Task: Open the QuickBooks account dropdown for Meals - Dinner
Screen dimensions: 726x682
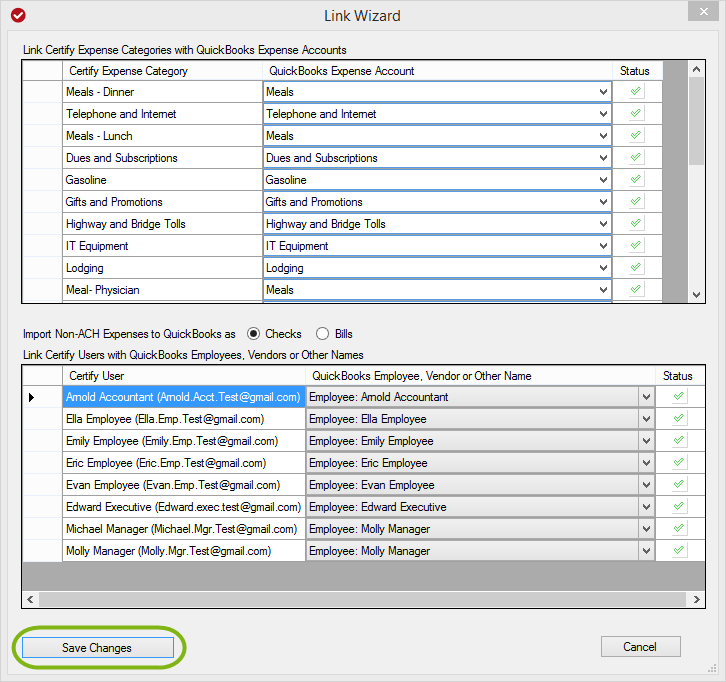Action: click(603, 92)
